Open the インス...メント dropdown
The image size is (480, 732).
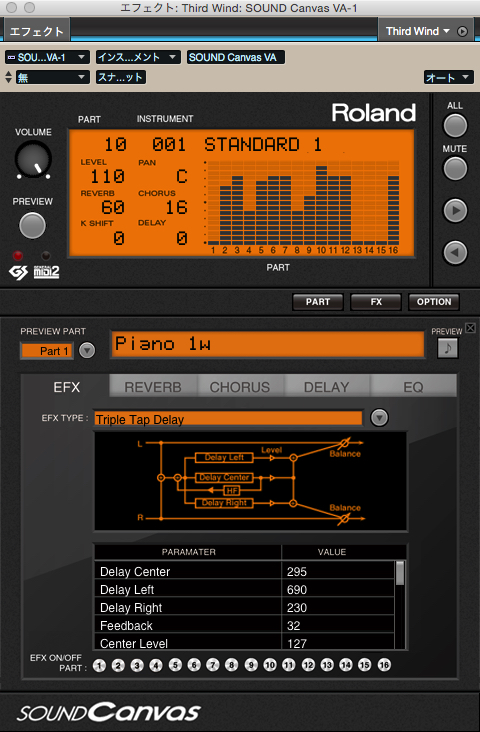tap(138, 57)
